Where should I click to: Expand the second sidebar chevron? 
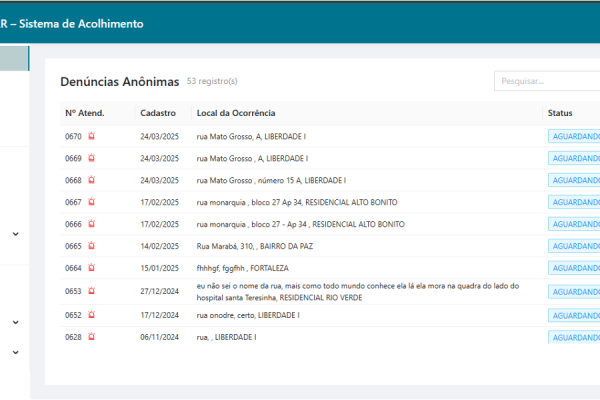(x=15, y=322)
